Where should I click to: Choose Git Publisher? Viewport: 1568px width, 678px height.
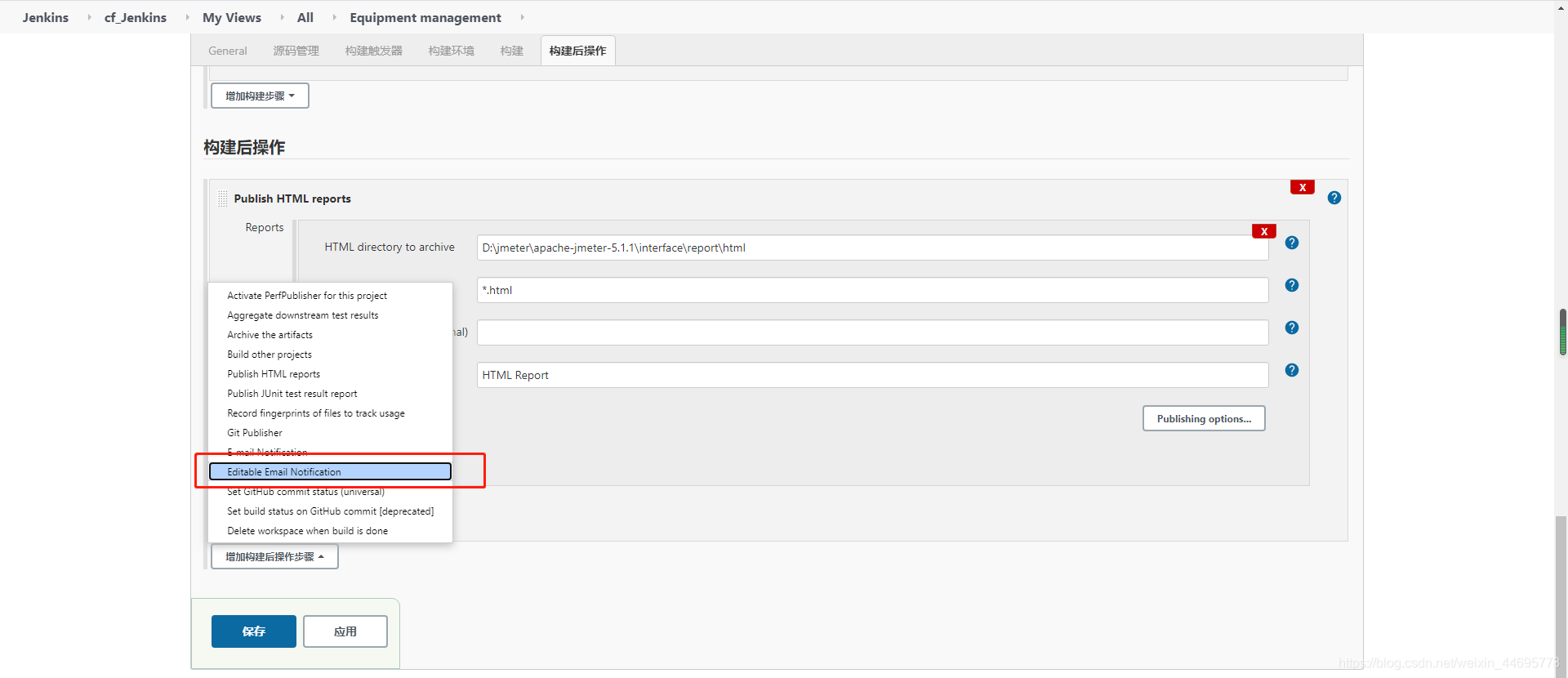(x=330, y=433)
